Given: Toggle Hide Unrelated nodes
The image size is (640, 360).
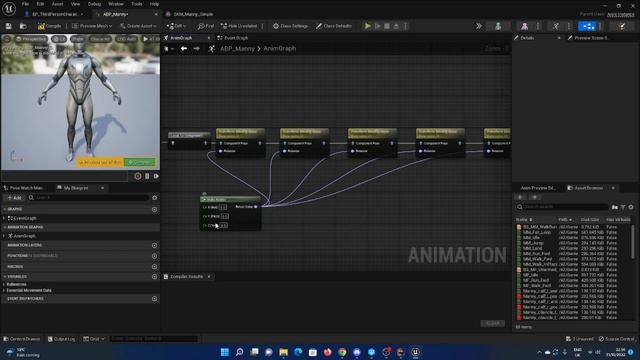Looking at the screenshot, I should [x=239, y=26].
